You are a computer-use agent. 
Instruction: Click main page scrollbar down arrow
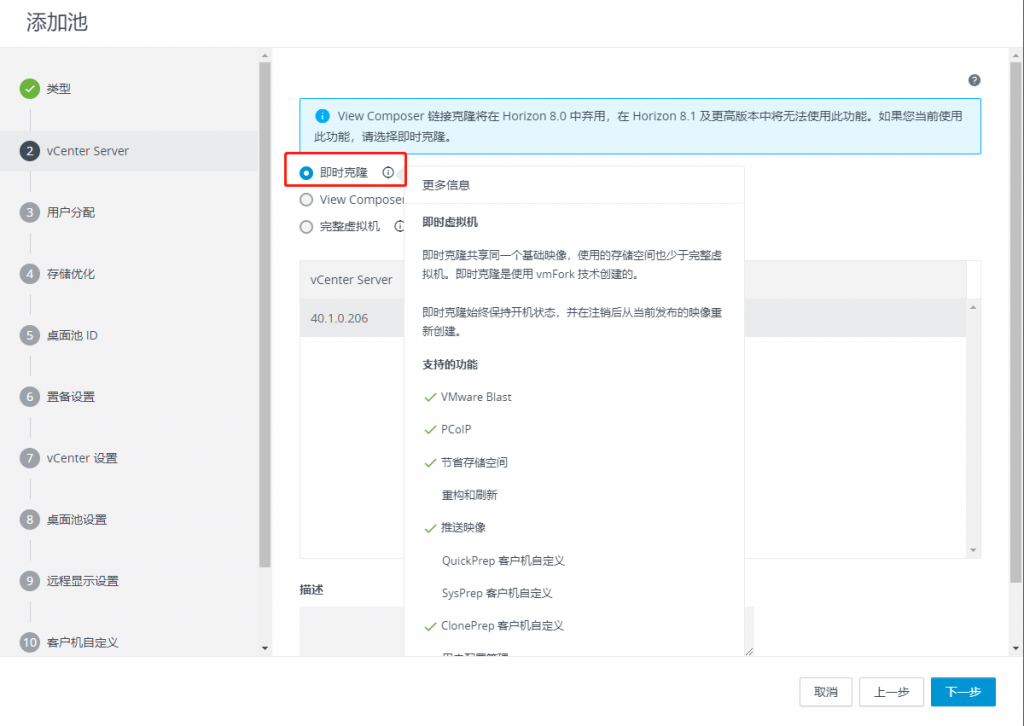point(1015,648)
